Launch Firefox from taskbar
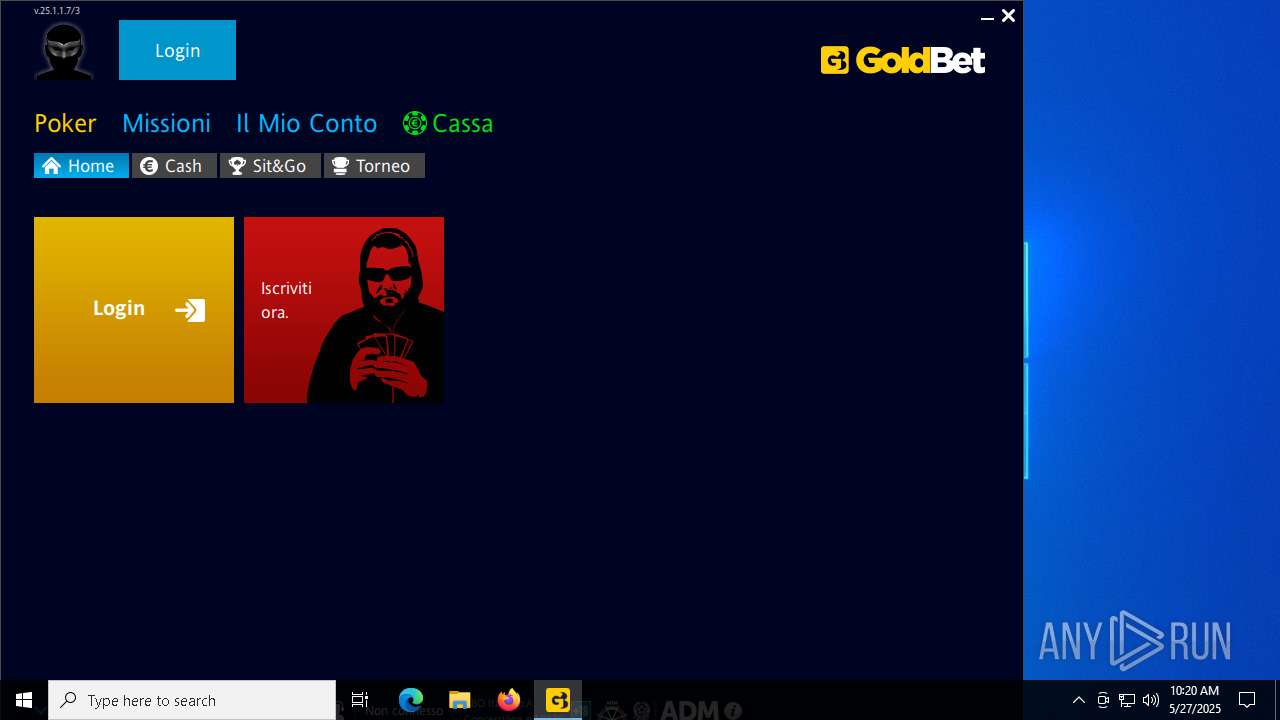This screenshot has height=720, width=1280. [x=509, y=700]
